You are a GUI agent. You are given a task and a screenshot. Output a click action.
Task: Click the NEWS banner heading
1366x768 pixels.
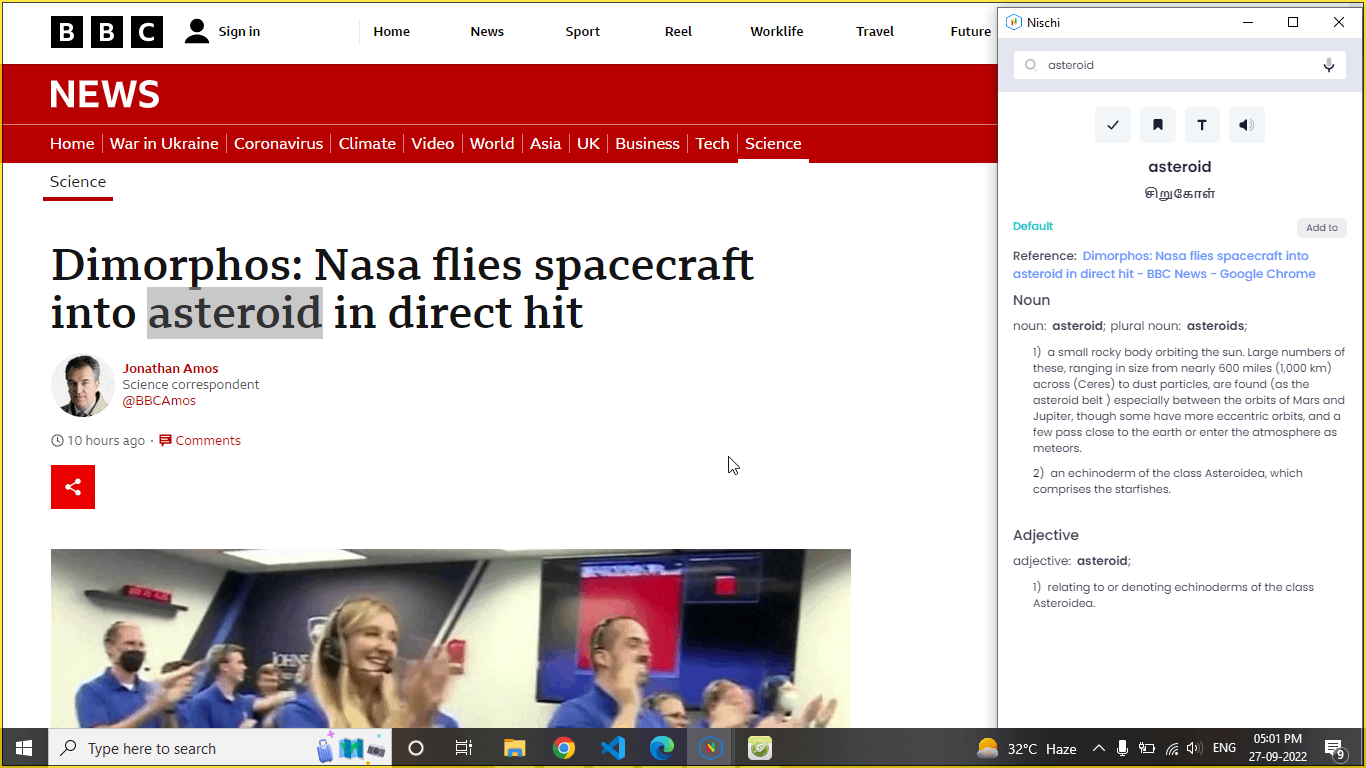tap(105, 95)
